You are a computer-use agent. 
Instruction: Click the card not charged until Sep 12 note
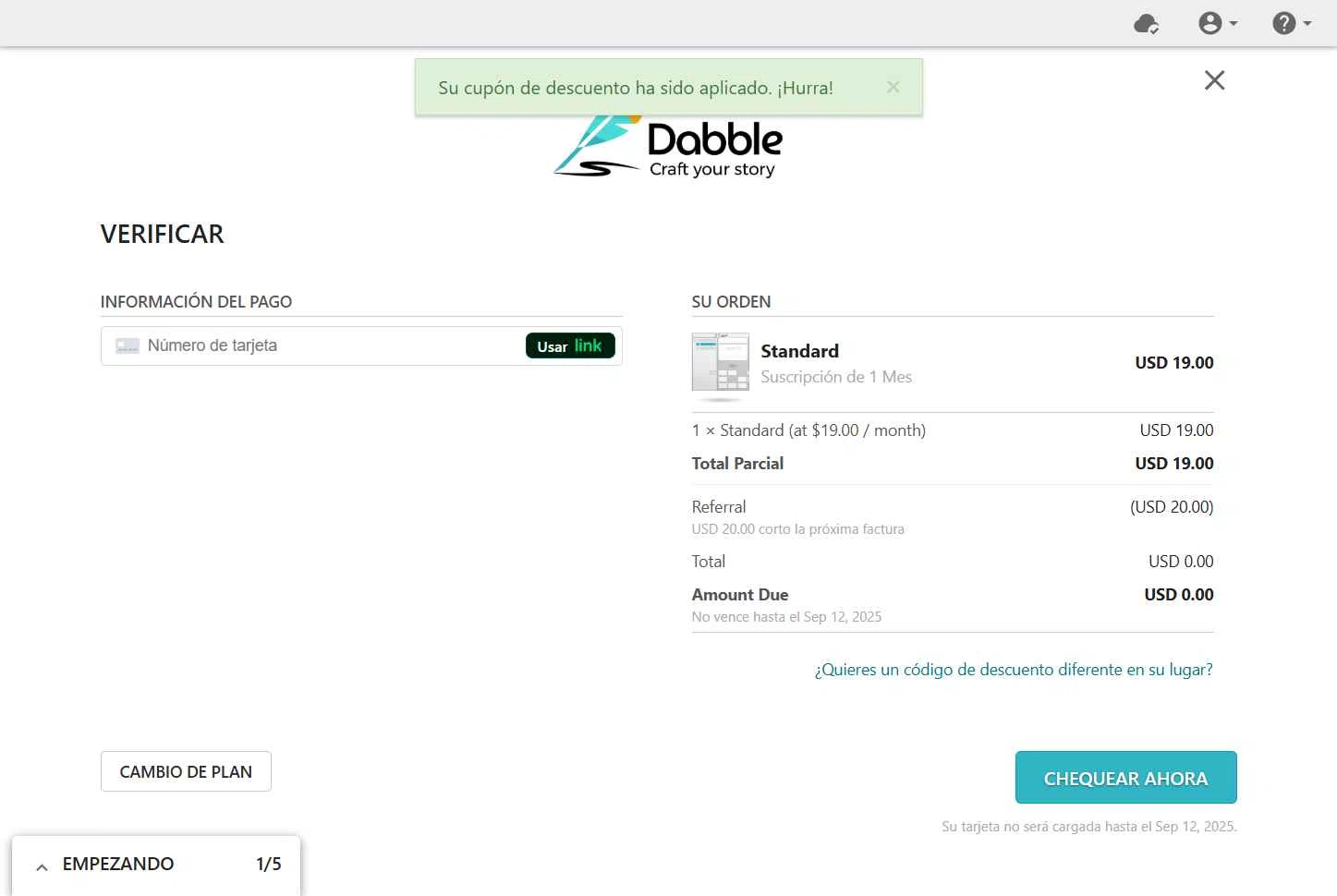pos(1089,827)
